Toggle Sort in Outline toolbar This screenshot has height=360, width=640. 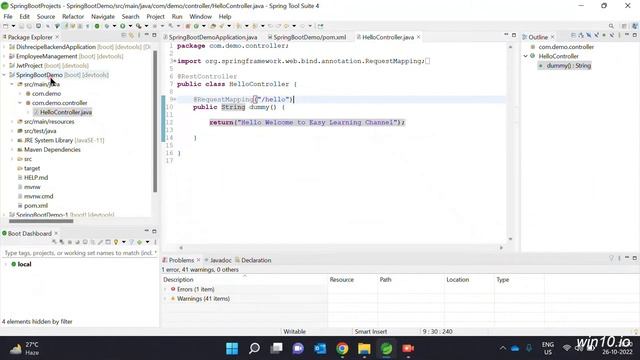(x=580, y=36)
